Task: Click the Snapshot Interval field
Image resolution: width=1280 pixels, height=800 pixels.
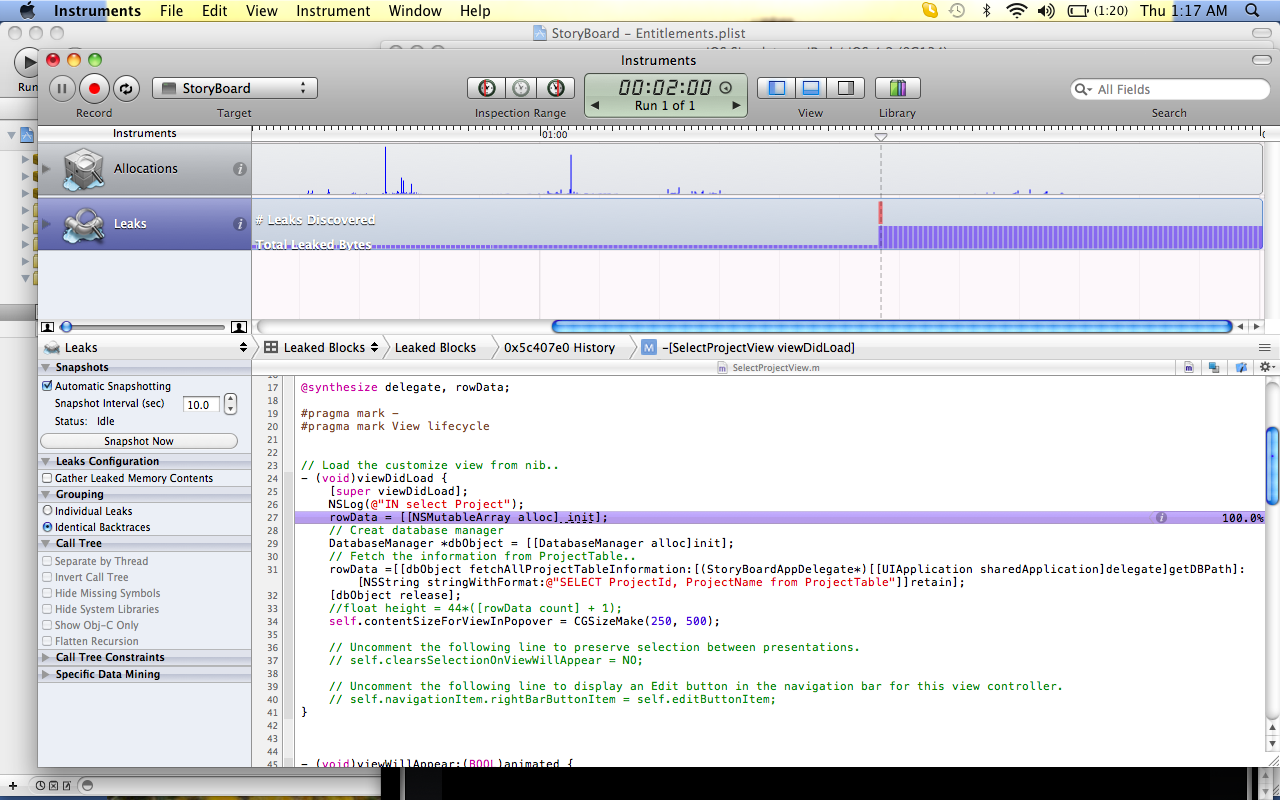Action: (x=200, y=405)
